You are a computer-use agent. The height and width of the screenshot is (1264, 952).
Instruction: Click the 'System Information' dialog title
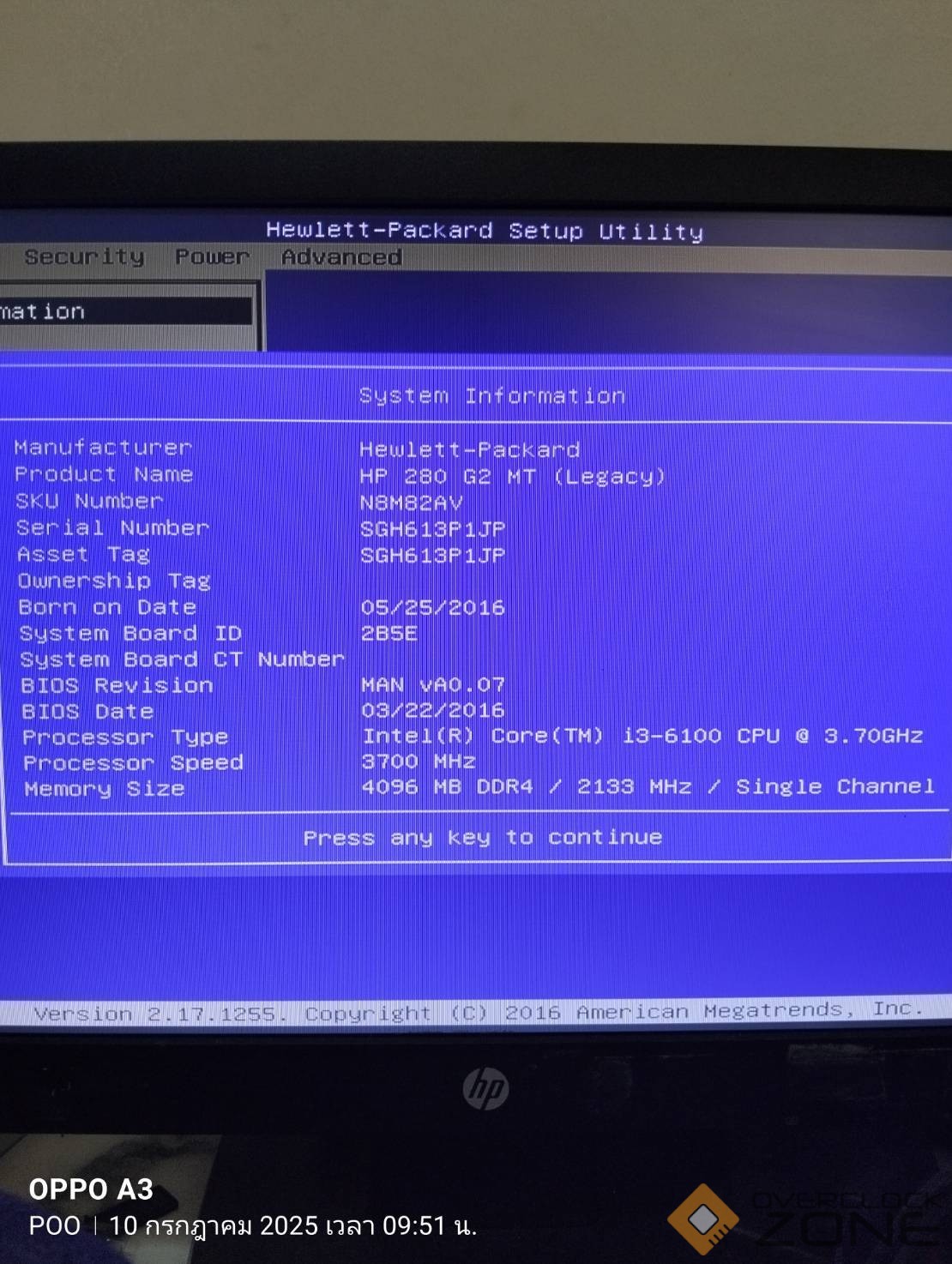point(492,395)
